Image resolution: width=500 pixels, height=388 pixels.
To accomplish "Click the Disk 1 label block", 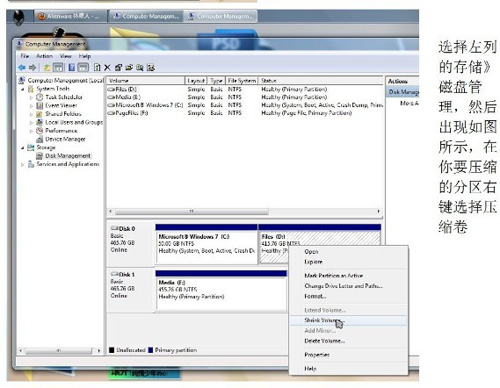I will 131,289.
